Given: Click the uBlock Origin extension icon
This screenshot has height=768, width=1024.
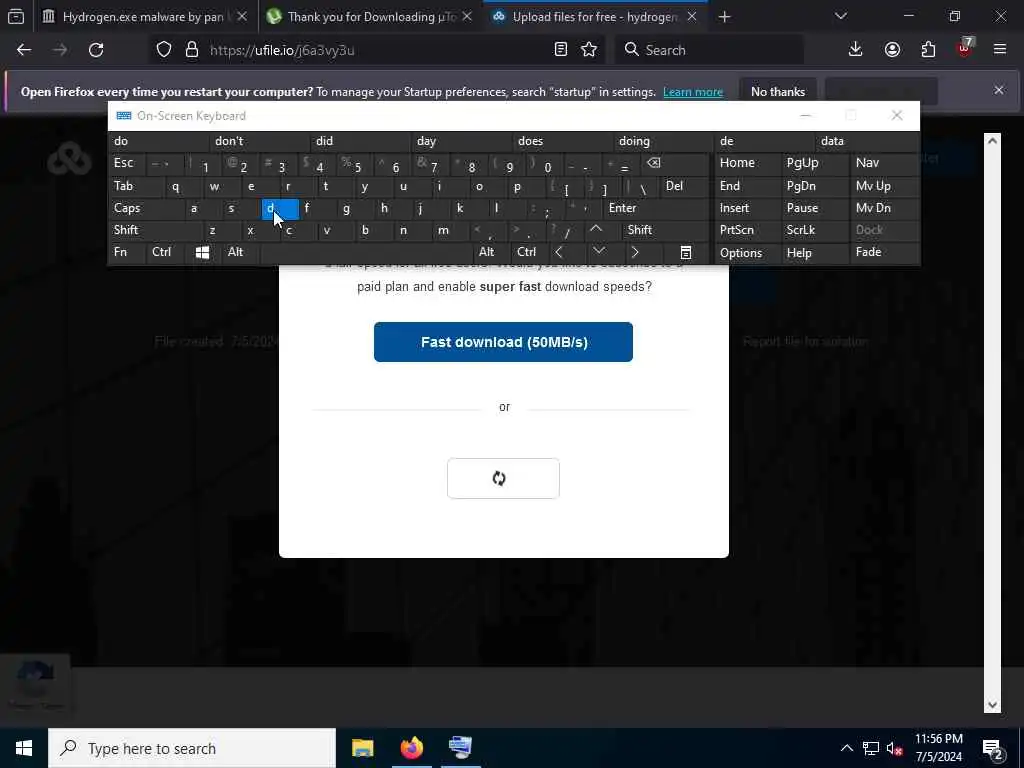Looking at the screenshot, I should click(x=965, y=48).
